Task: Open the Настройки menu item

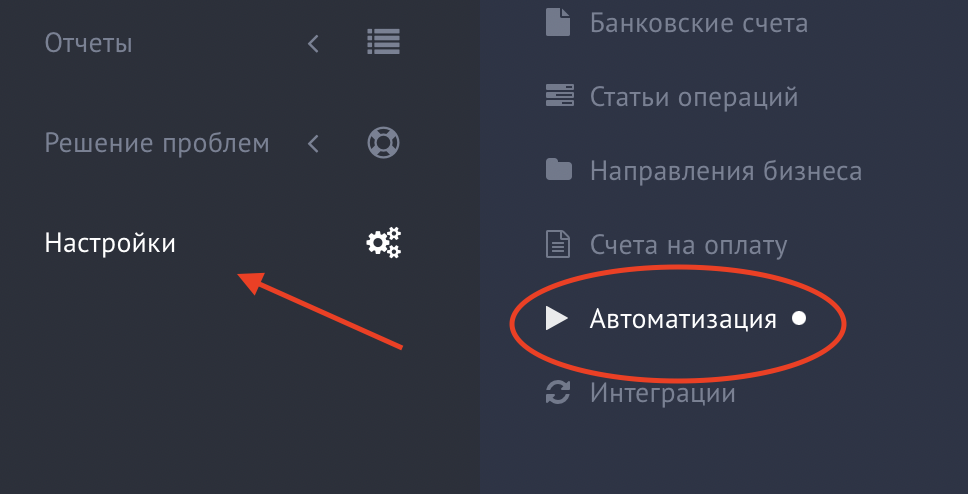Action: click(110, 243)
